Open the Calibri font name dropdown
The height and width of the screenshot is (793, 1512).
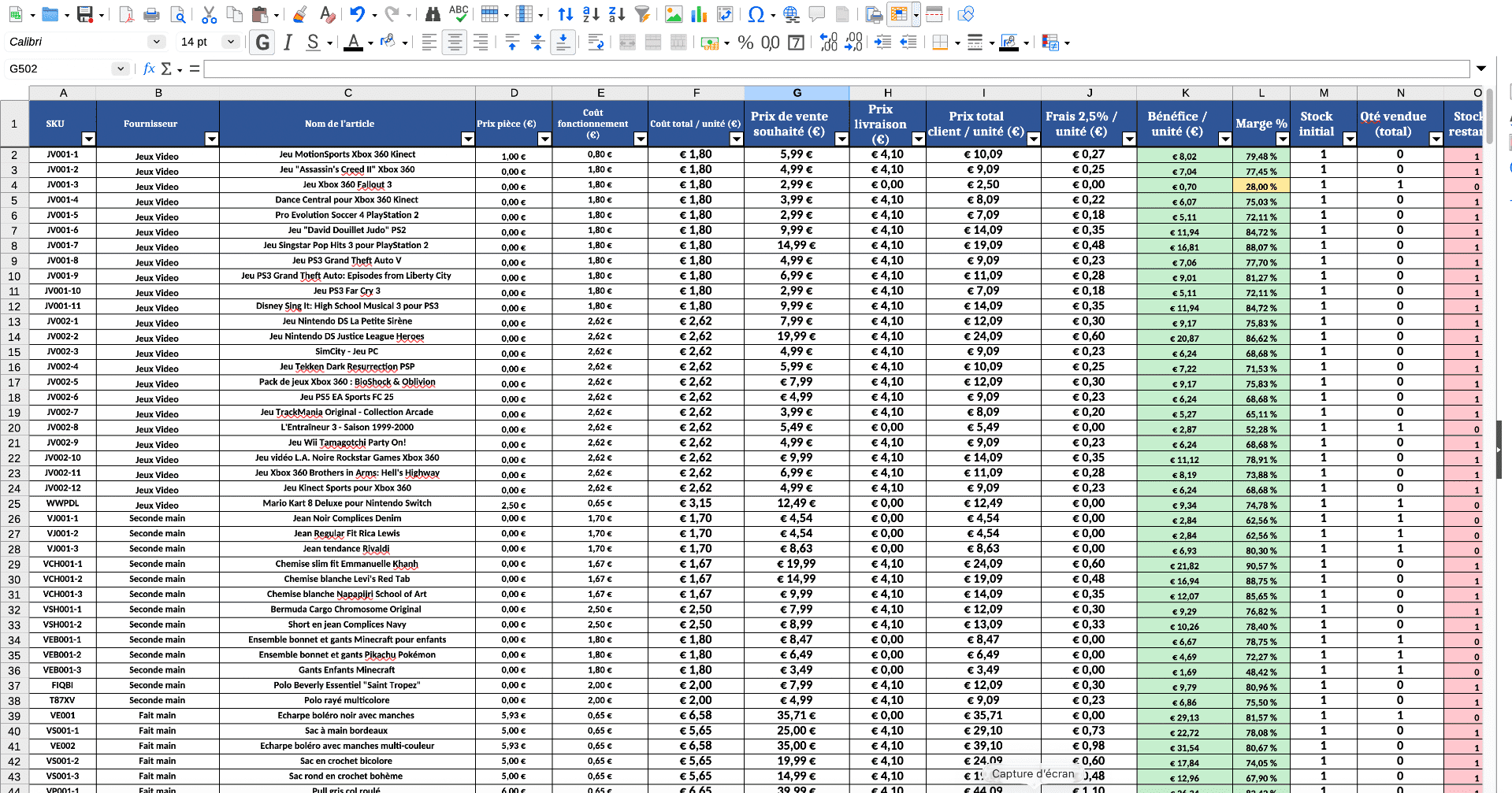tap(156, 42)
